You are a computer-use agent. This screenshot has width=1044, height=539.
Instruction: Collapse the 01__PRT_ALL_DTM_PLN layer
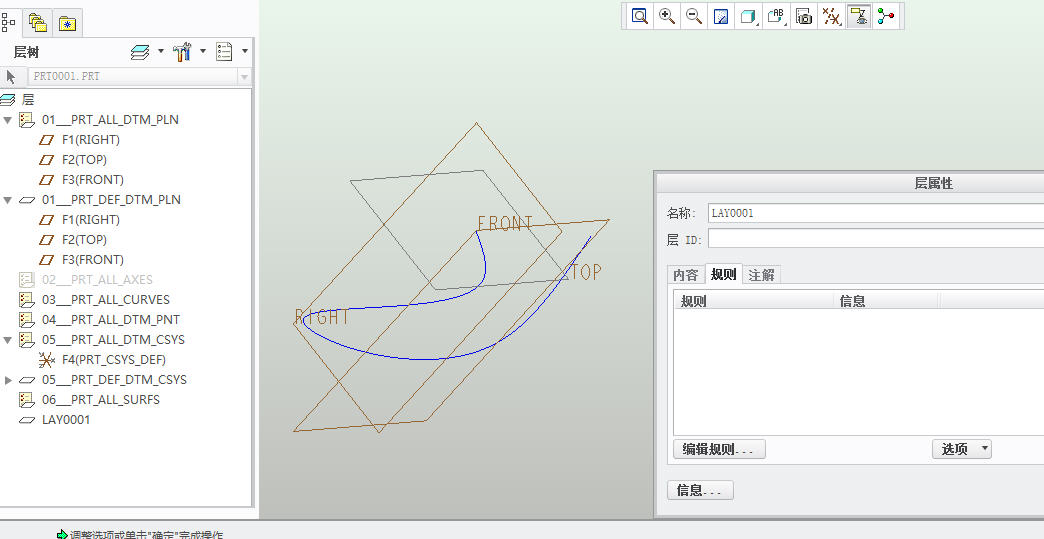(7, 120)
